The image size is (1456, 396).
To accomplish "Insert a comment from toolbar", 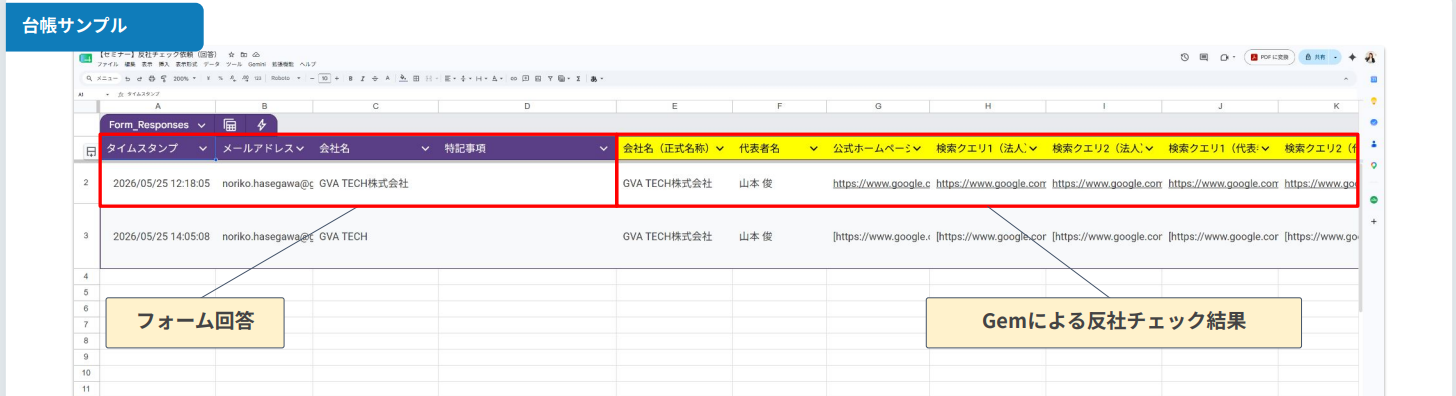I will [526, 78].
